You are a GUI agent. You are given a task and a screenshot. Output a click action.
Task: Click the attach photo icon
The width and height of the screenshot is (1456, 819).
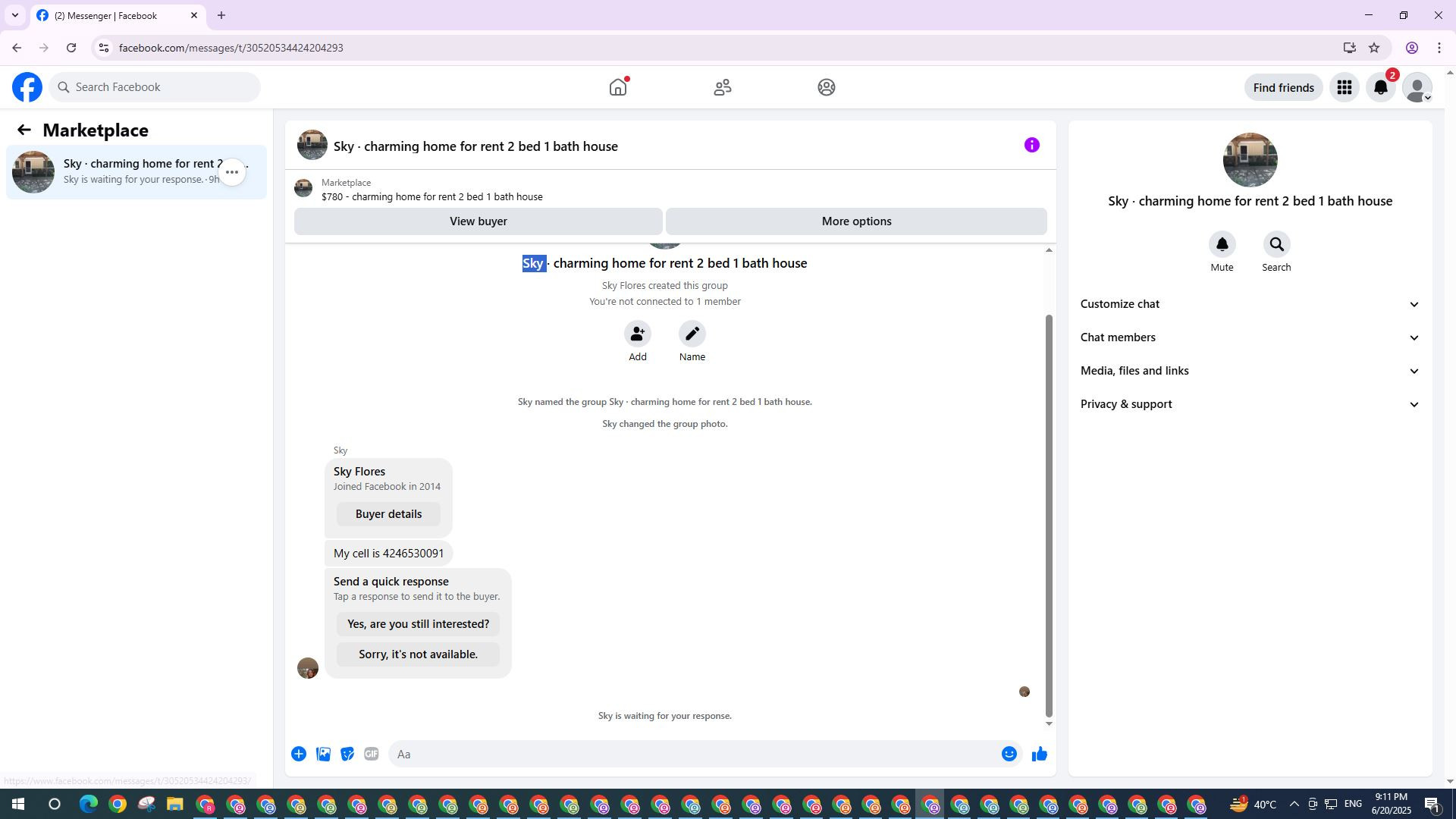[x=323, y=754]
